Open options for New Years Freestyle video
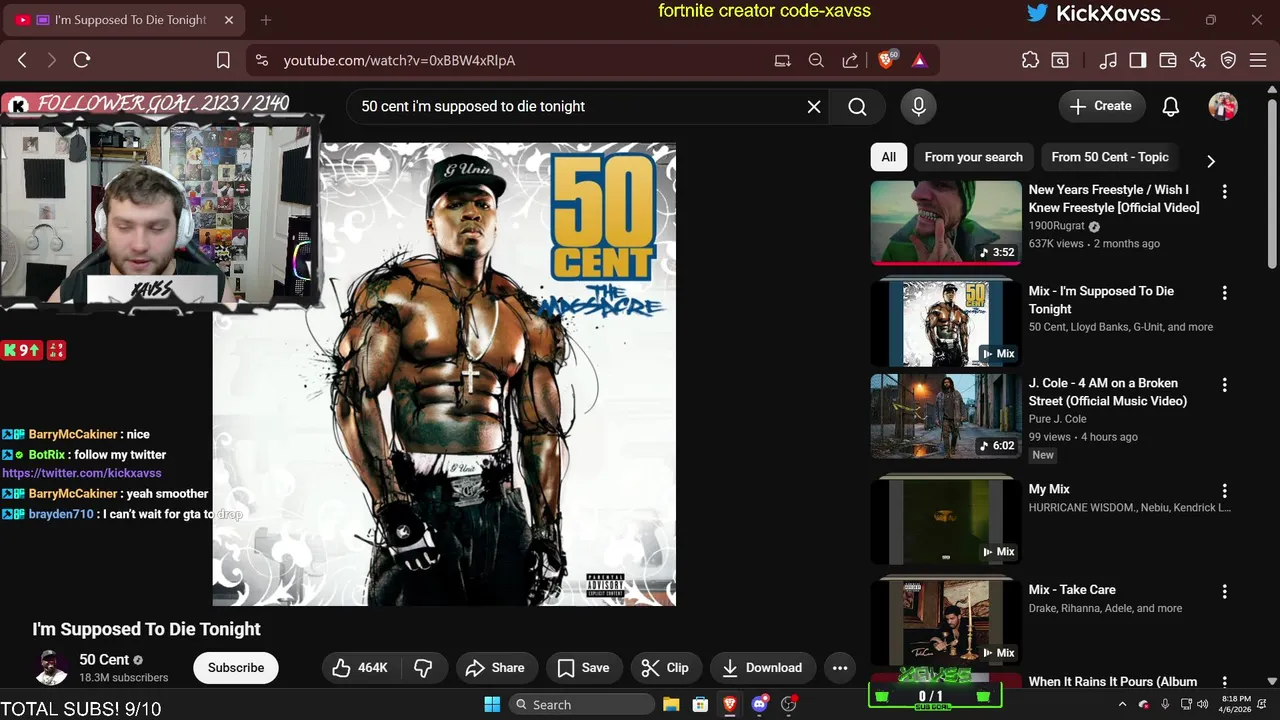This screenshot has width=1280, height=720. click(1224, 191)
